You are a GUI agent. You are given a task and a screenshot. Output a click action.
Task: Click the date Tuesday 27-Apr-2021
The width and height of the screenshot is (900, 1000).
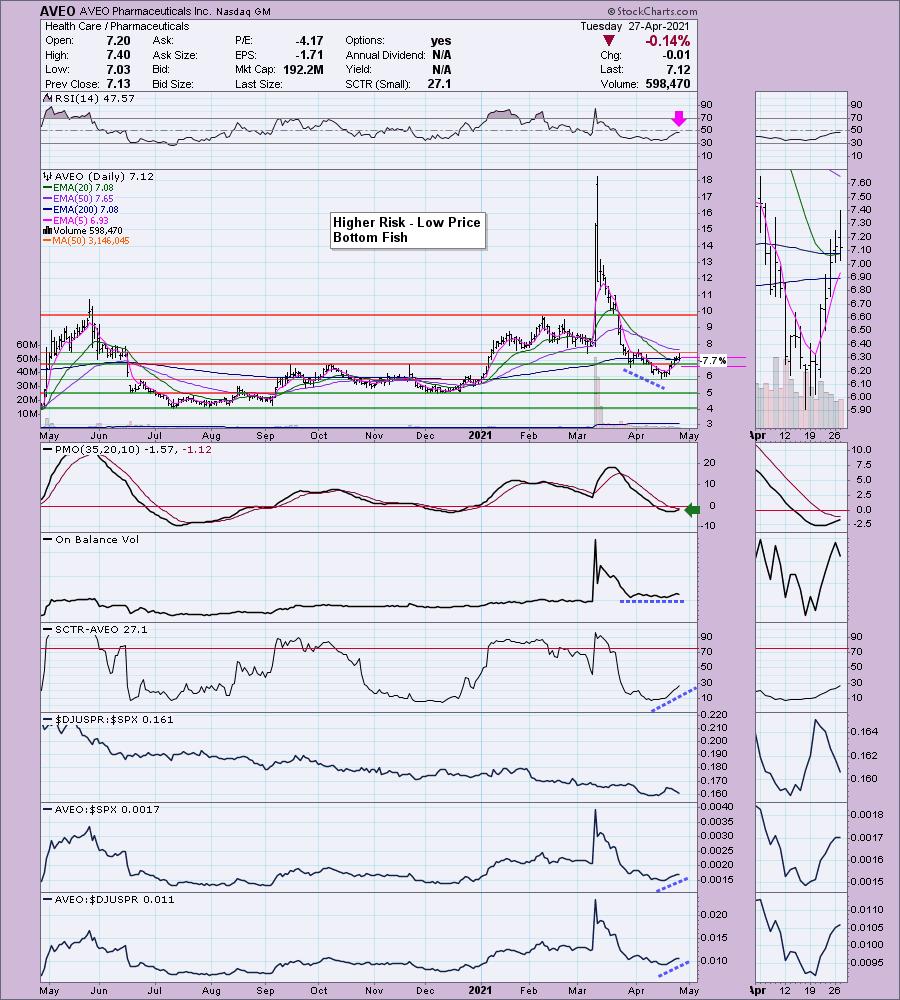point(635,26)
